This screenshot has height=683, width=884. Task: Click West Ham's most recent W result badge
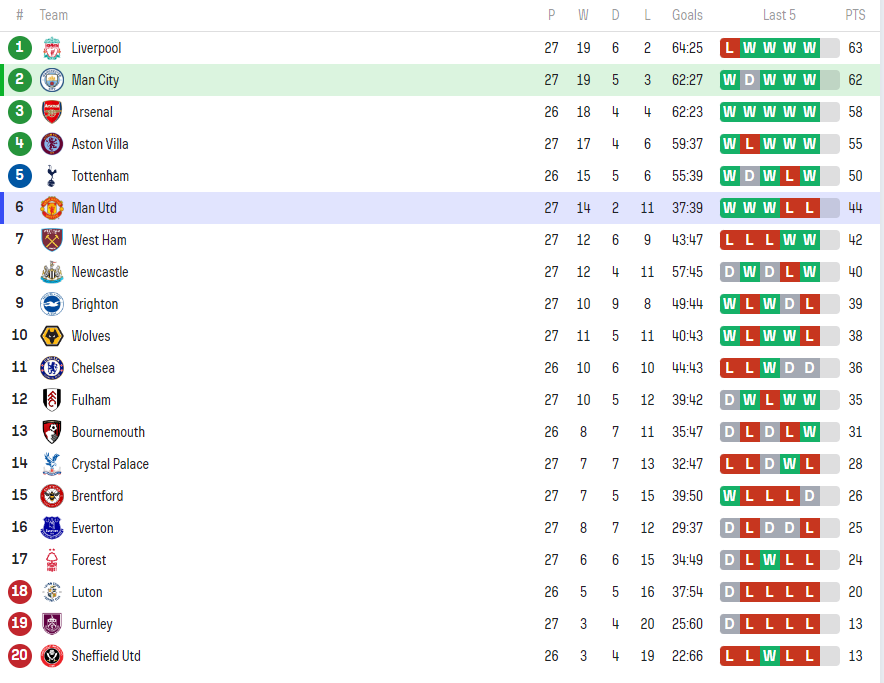pos(810,240)
